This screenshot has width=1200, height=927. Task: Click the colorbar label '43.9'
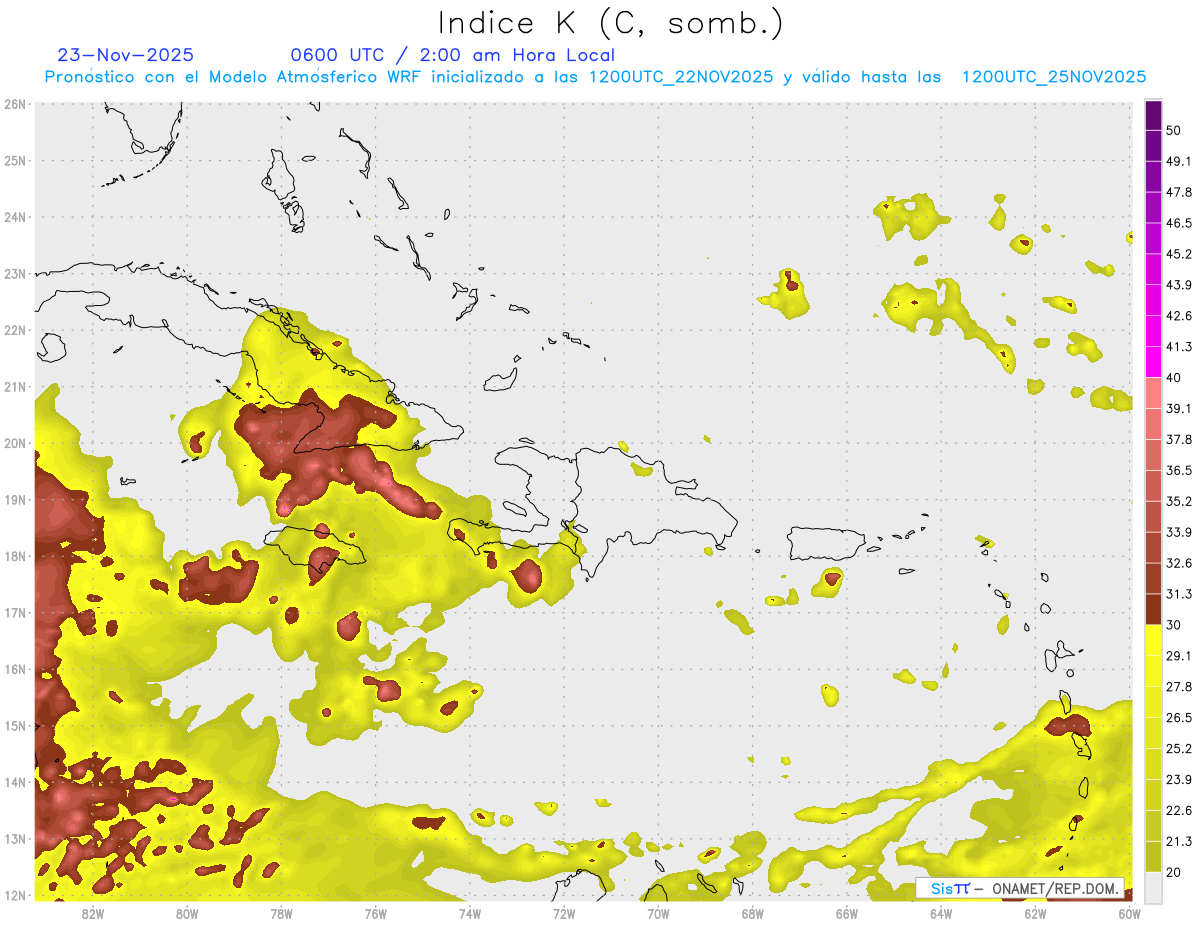pos(1178,285)
